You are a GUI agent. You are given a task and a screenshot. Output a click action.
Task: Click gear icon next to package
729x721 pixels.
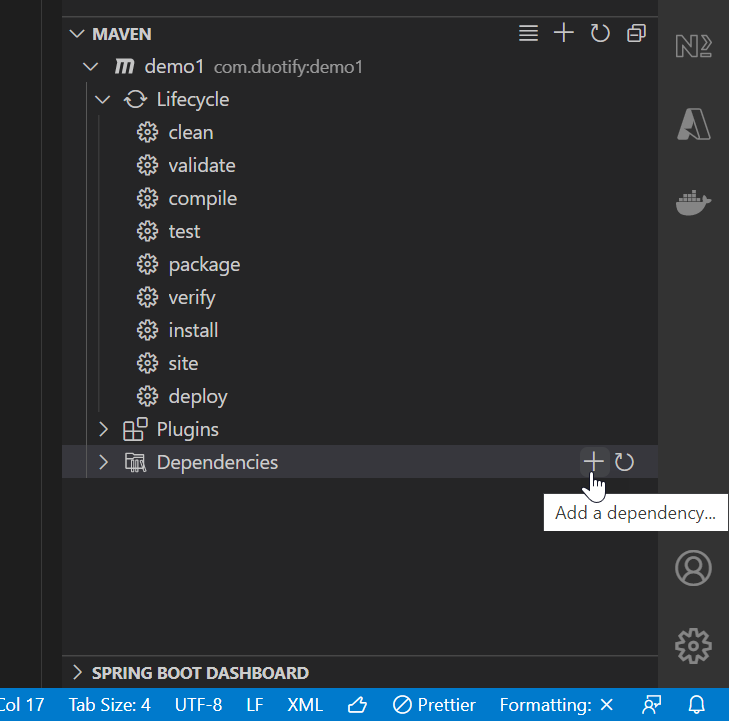click(x=147, y=265)
